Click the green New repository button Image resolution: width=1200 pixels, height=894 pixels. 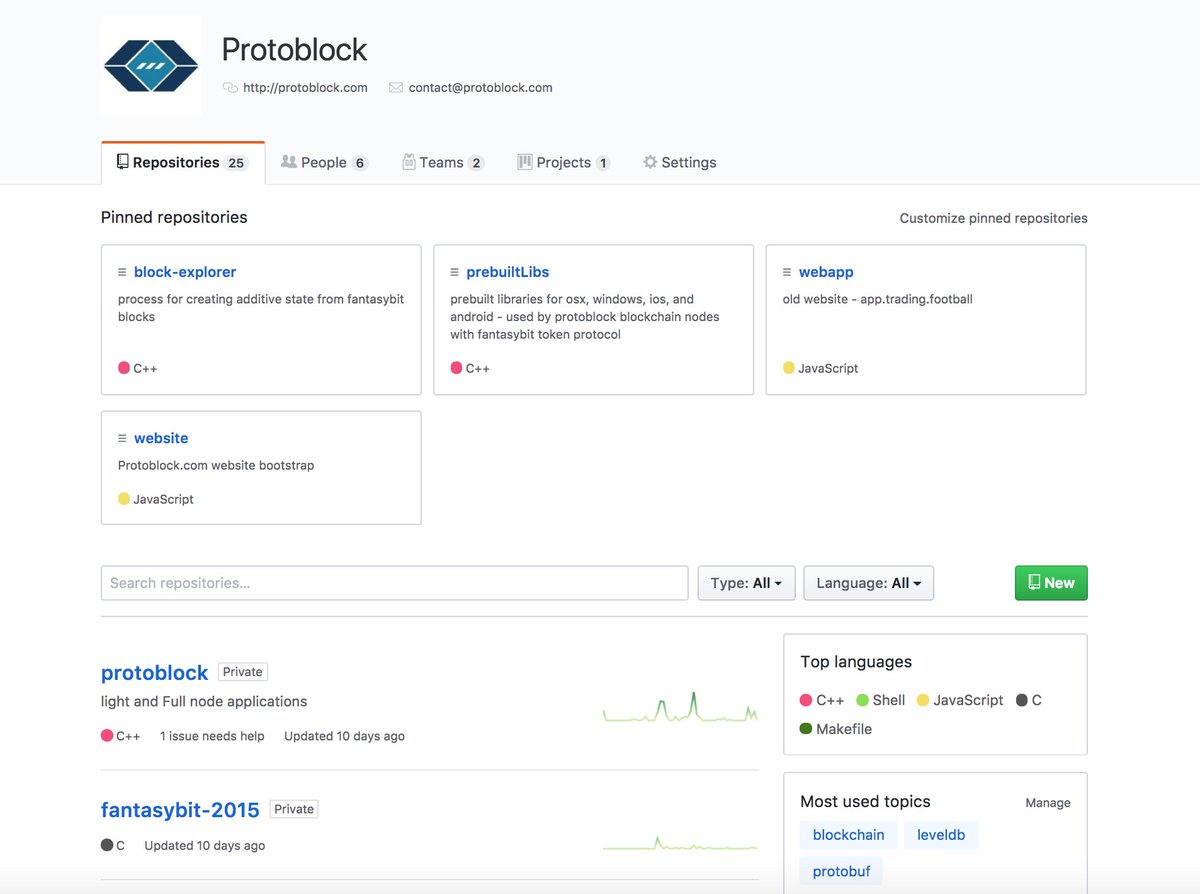pos(1051,583)
